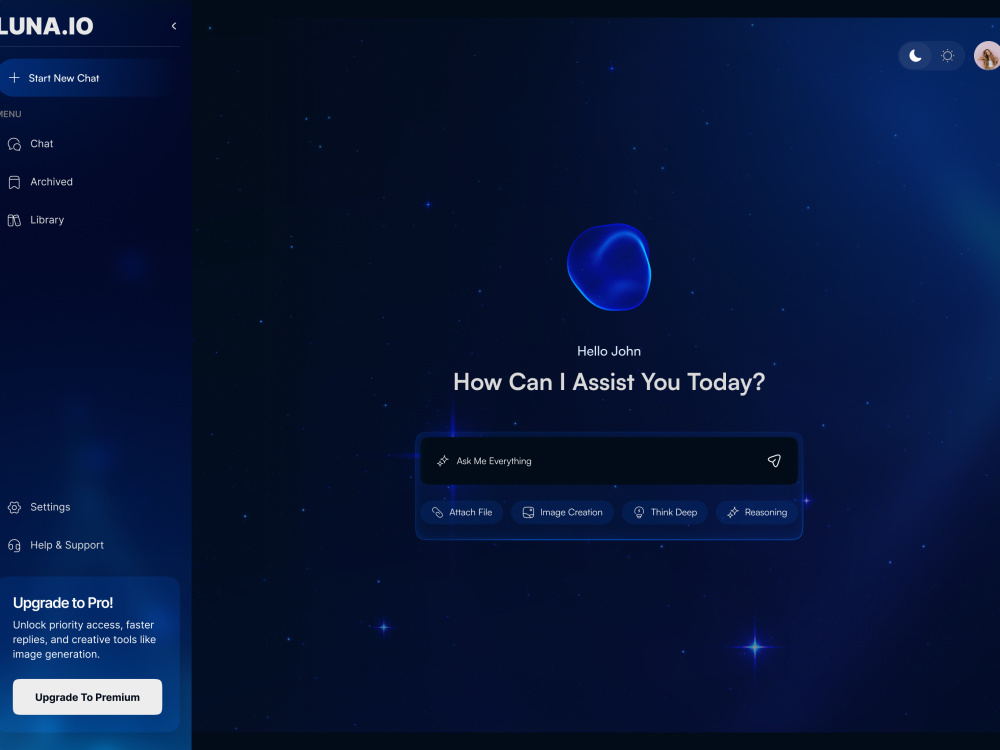Select the Reasoning option
The width and height of the screenshot is (1000, 750).
point(757,512)
